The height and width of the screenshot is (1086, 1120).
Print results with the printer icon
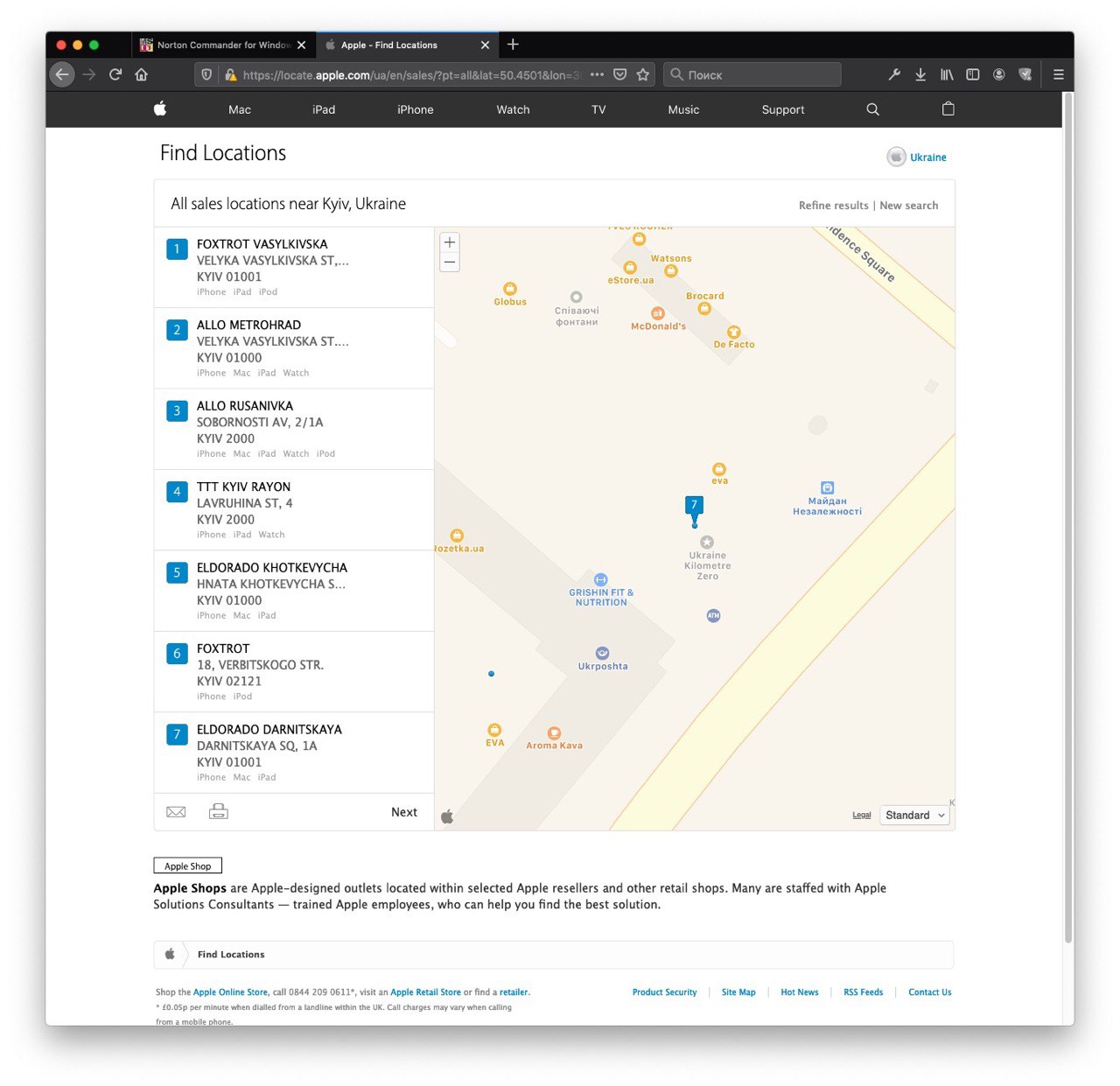(219, 811)
